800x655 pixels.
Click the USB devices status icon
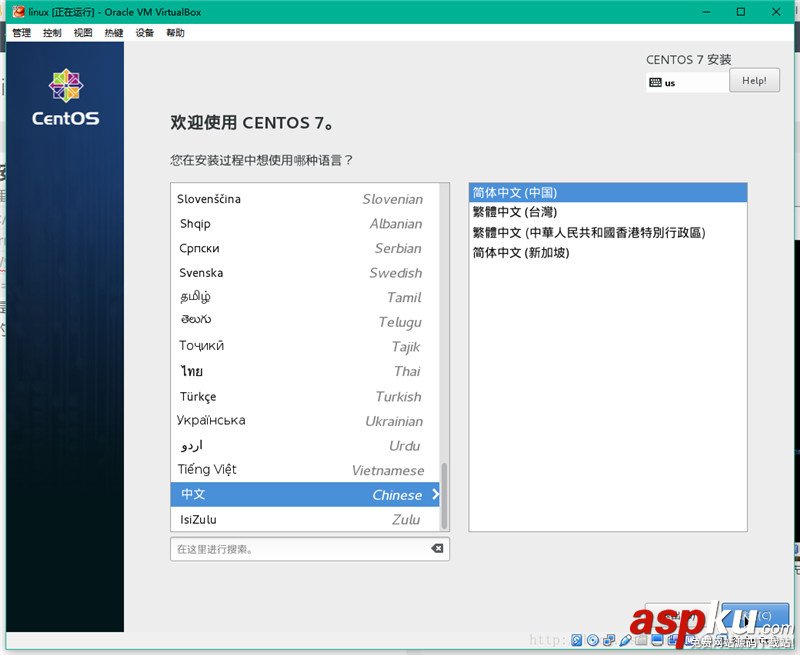(x=626, y=640)
